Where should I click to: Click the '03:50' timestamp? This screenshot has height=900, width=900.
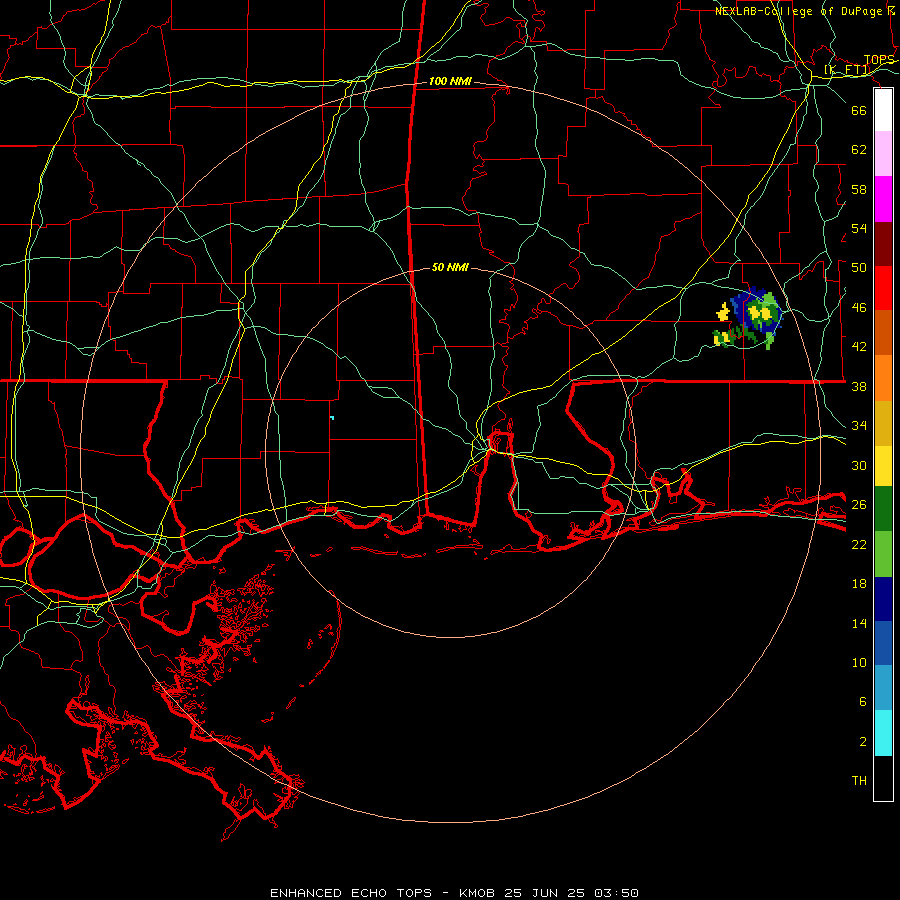coord(616,893)
